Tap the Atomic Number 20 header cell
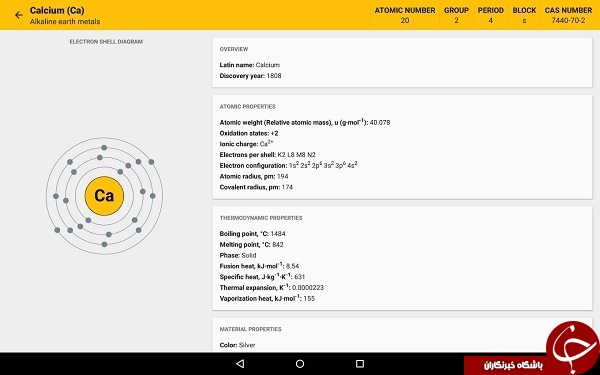Screen dimensions: 600x375 (405, 15)
